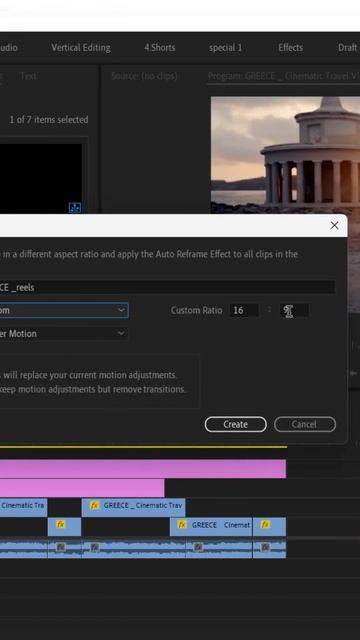Select the 'Cinematic Tra' video clip

24,507
